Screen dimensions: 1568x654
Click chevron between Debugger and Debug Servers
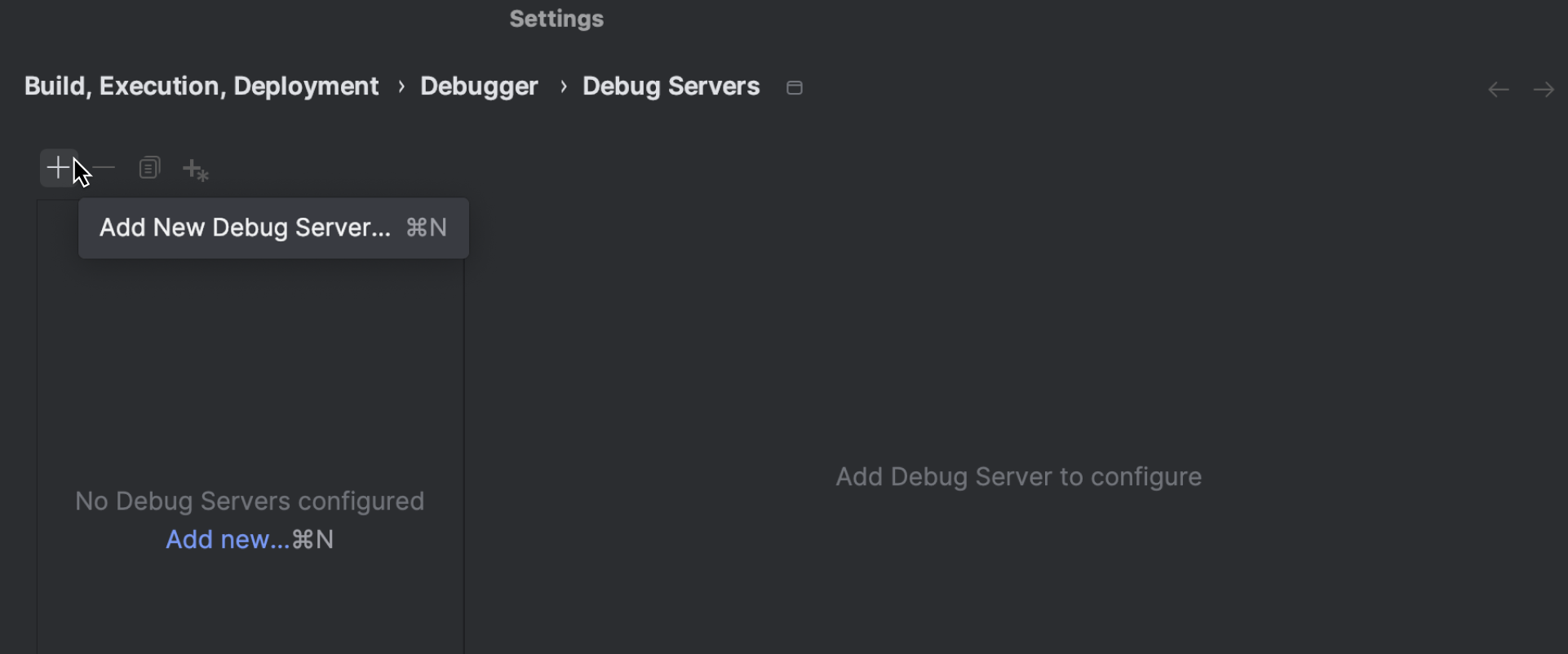[x=563, y=86]
